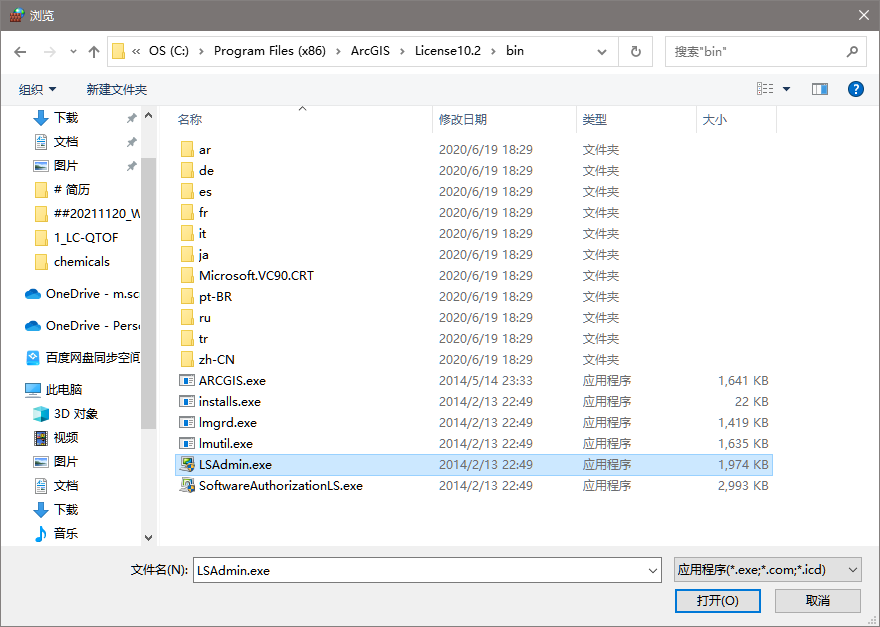Image resolution: width=880 pixels, height=627 pixels.
Task: Close the 浏览 dialog
Action: pyautogui.click(x=864, y=15)
